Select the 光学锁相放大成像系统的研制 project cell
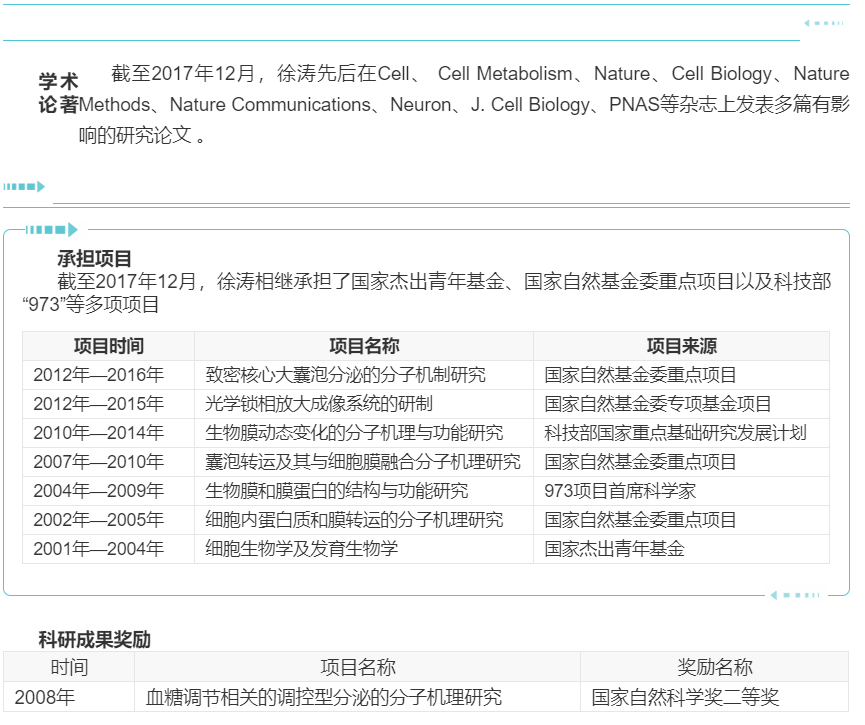The height and width of the screenshot is (725, 865). (319, 404)
